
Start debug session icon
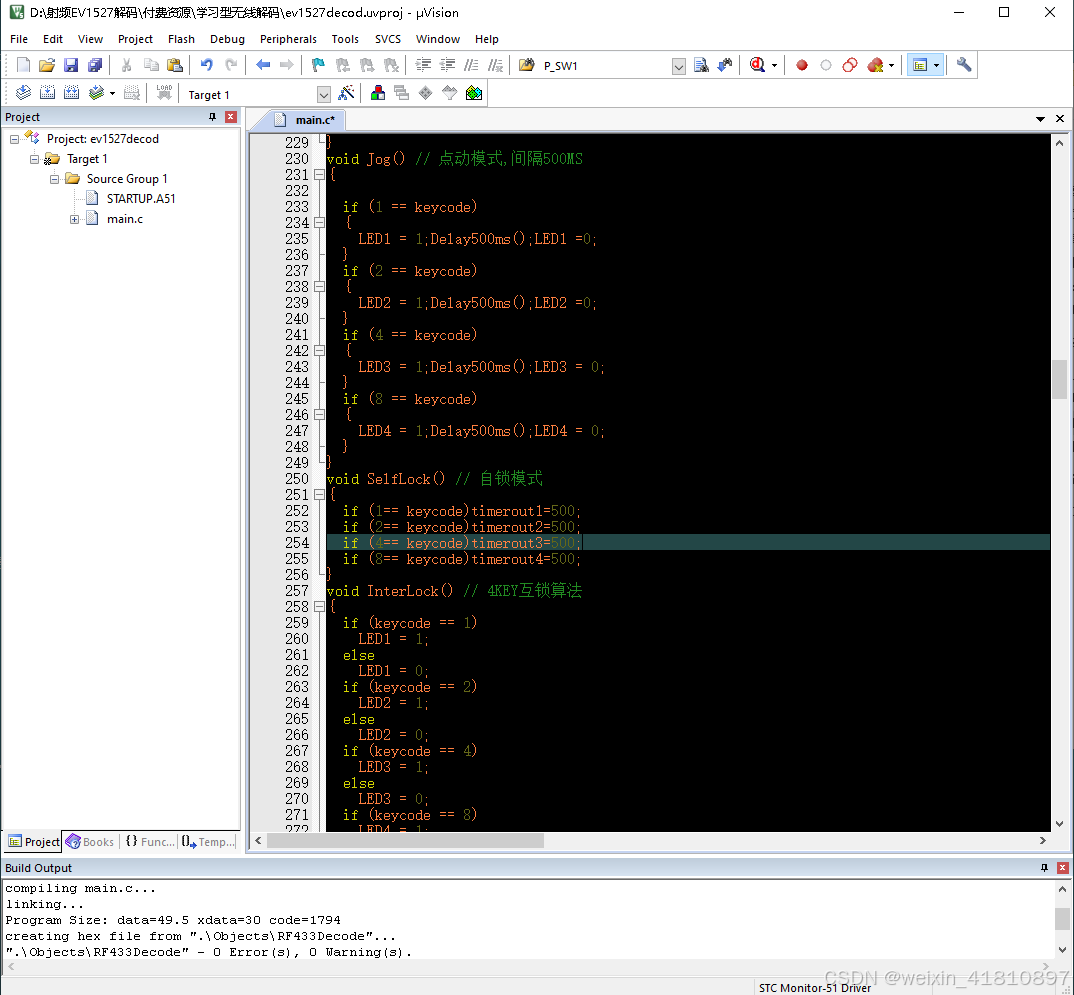757,65
